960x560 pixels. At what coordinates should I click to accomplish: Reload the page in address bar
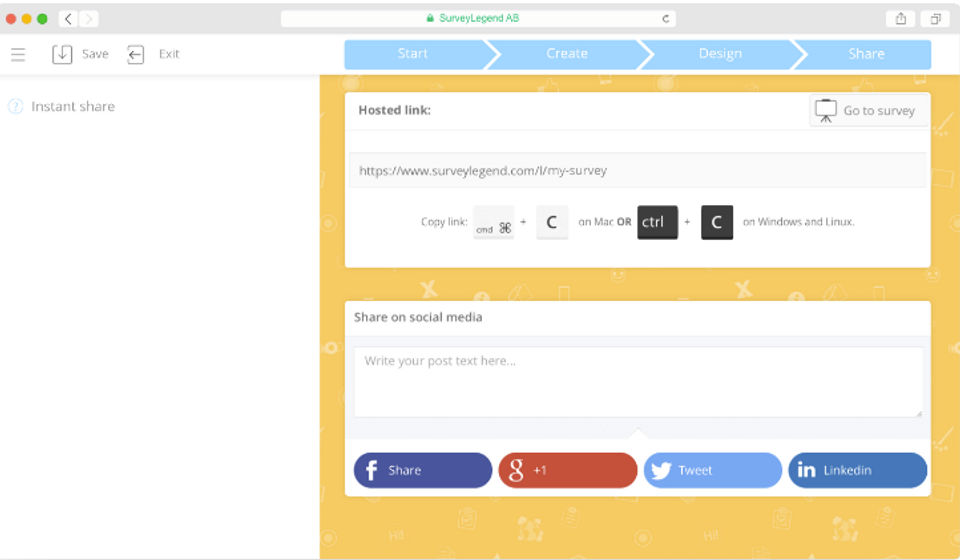tap(666, 19)
